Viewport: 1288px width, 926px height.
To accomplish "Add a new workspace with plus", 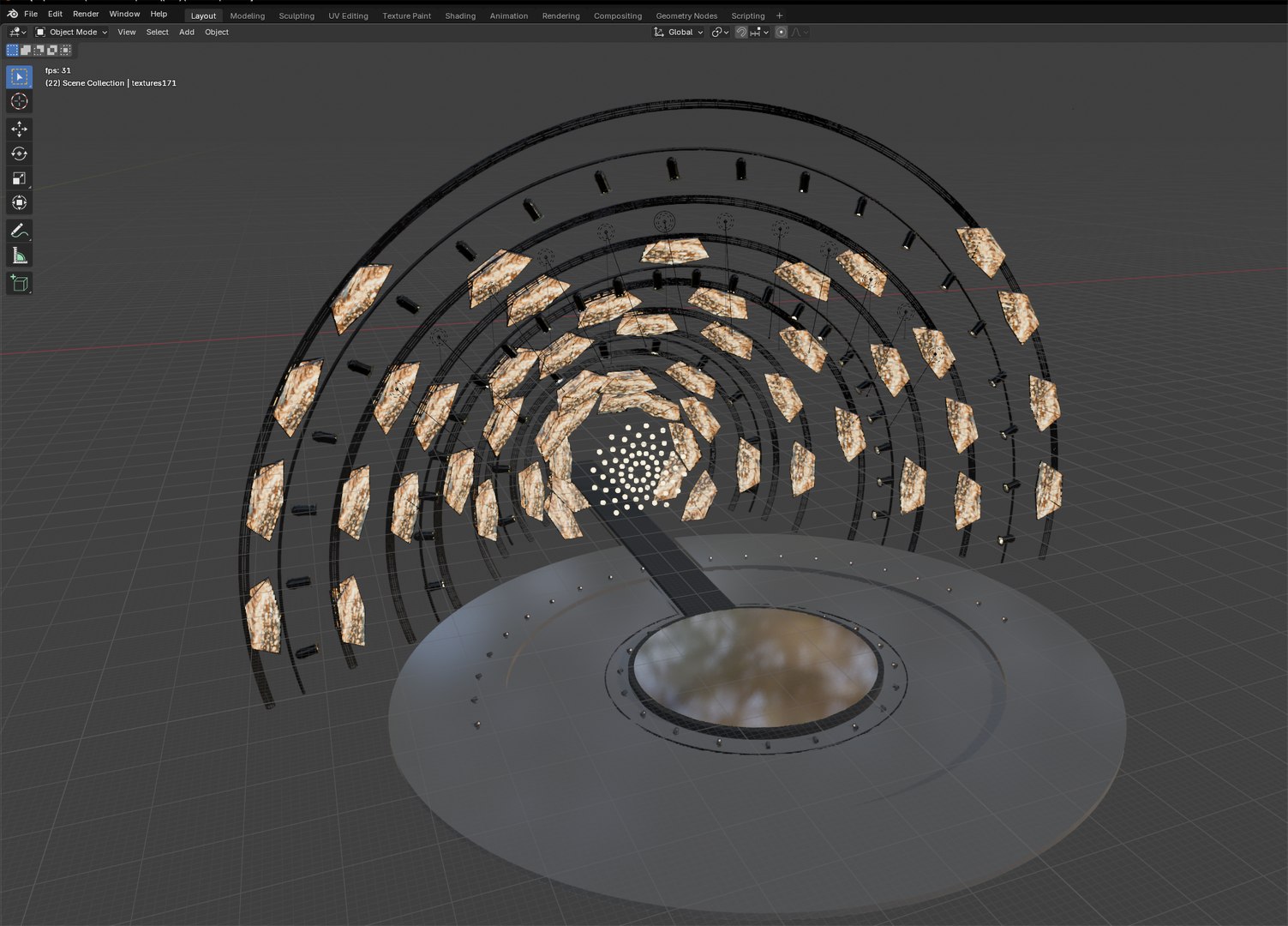I will [x=779, y=15].
